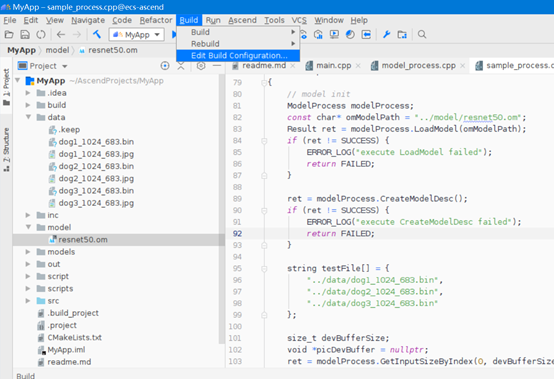This screenshot has width=554, height=379.
Task: Click the profiling pie-chart toolbar icon
Action: click(x=350, y=34)
